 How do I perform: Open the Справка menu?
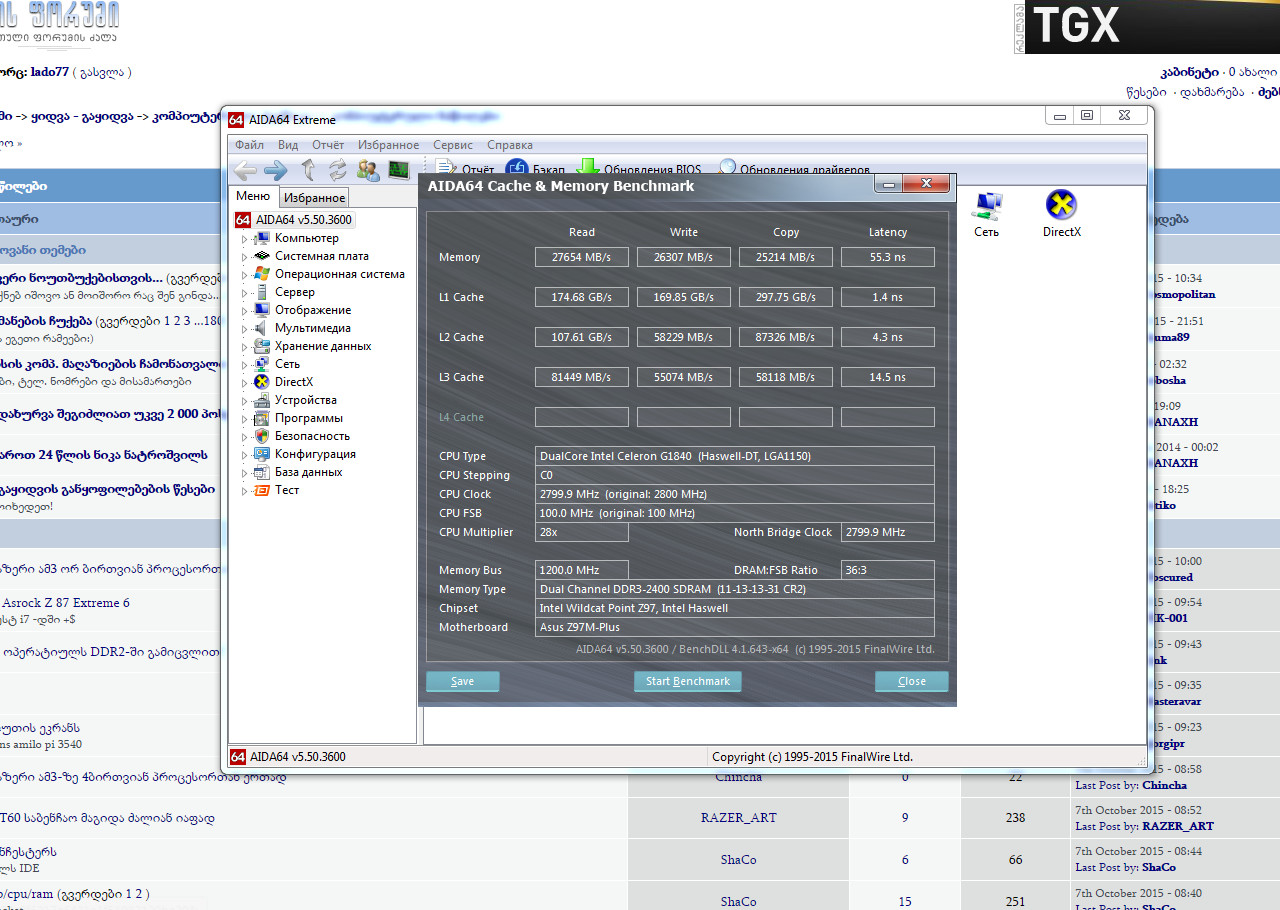[x=510, y=145]
